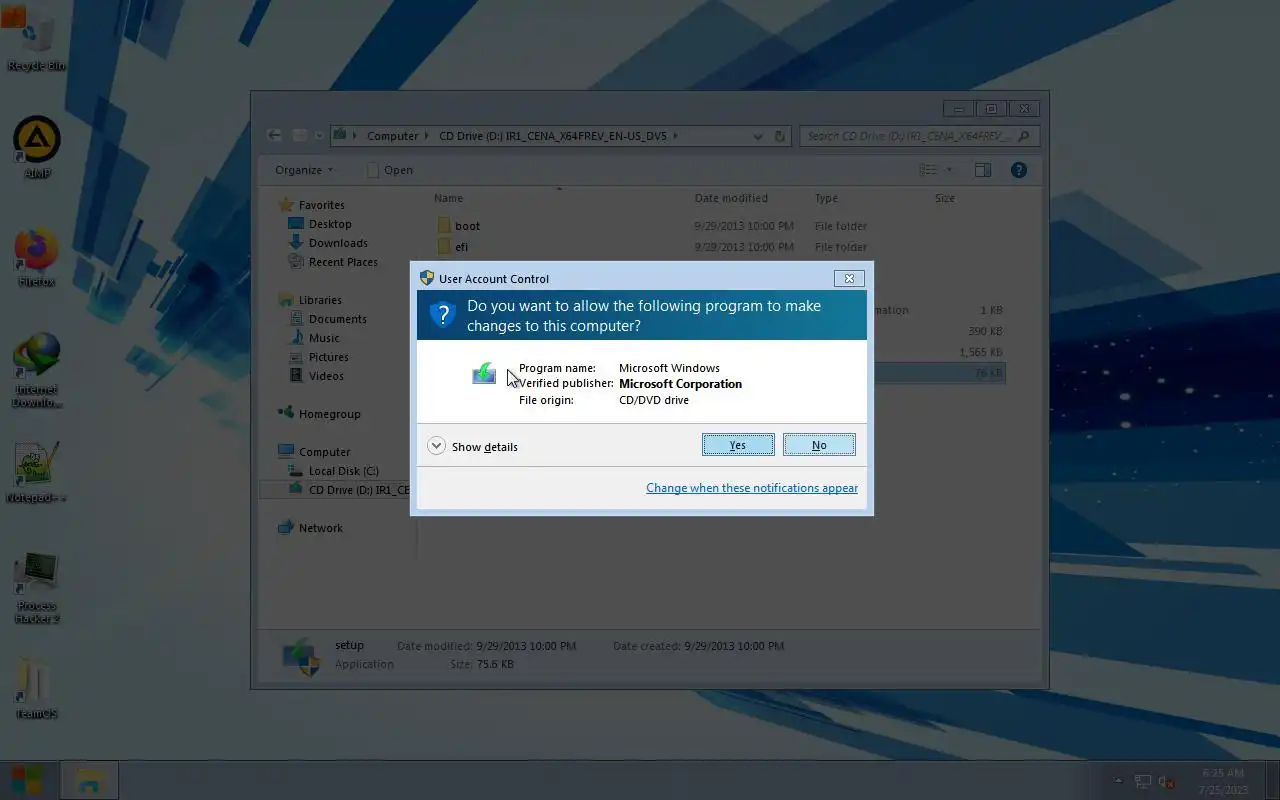
Task: Click Computer in Explorer address bar
Action: [x=392, y=136]
